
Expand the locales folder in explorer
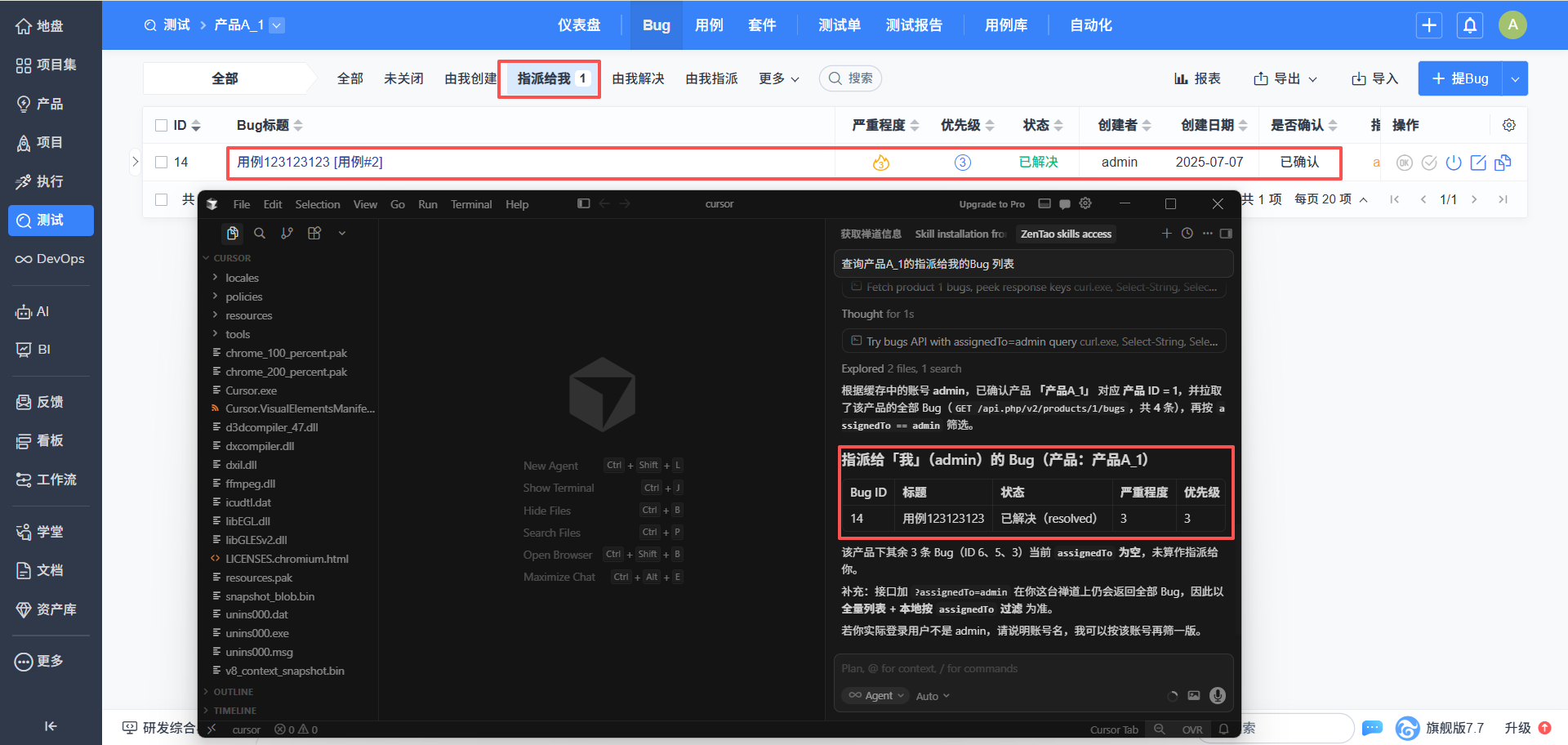click(242, 278)
